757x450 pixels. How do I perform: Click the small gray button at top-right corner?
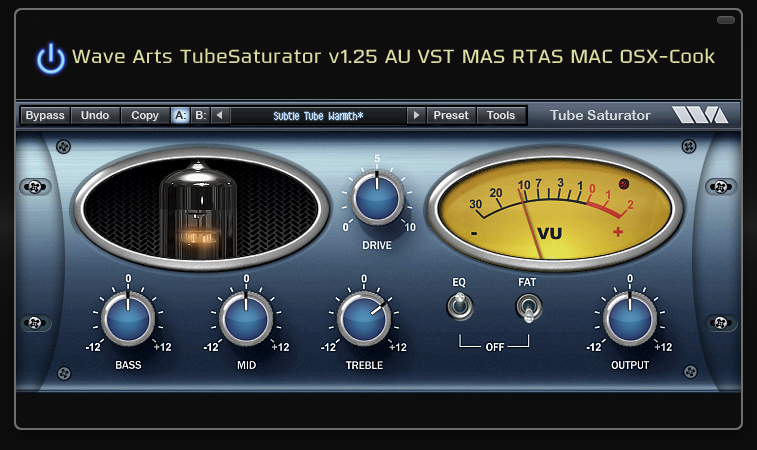tap(726, 20)
